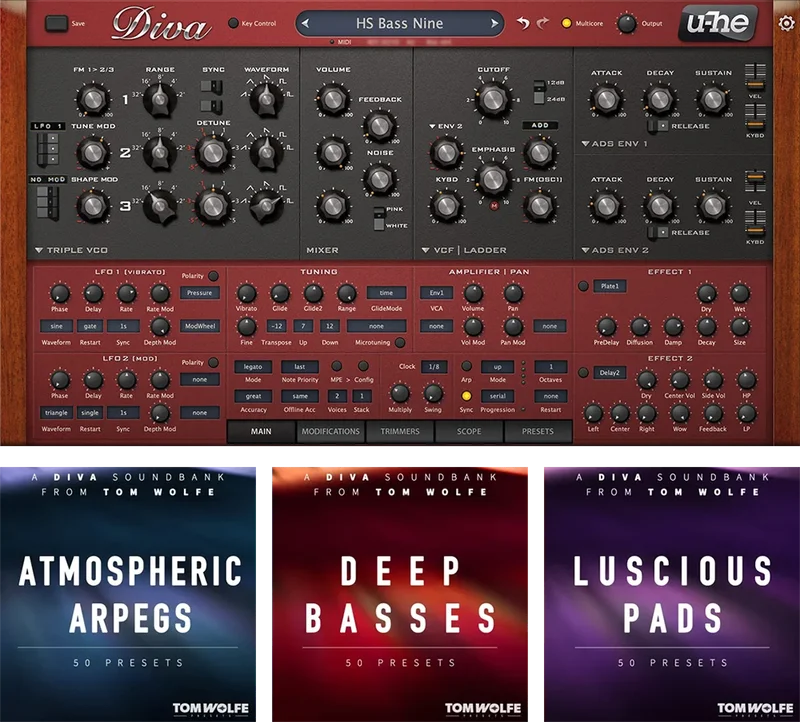Expand the Triple VCO module menu

tap(71, 250)
